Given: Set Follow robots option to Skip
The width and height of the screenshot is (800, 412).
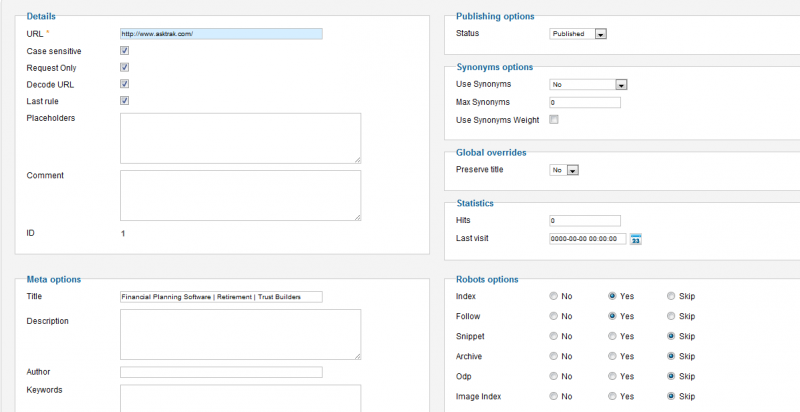Looking at the screenshot, I should pos(671,316).
